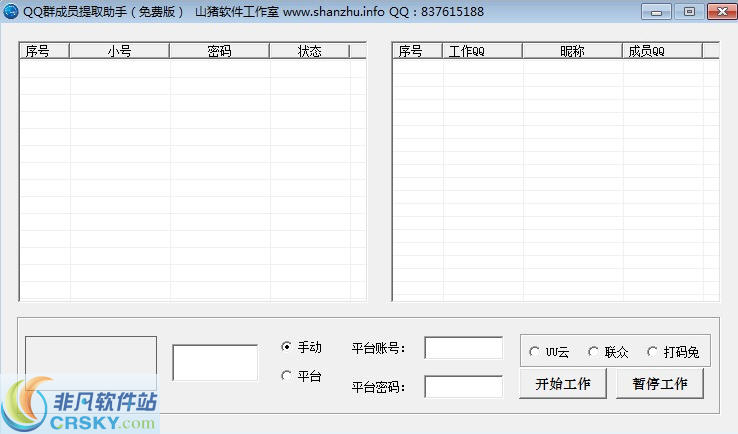
Task: Click the 工作QQ column header
Action: tap(482, 51)
